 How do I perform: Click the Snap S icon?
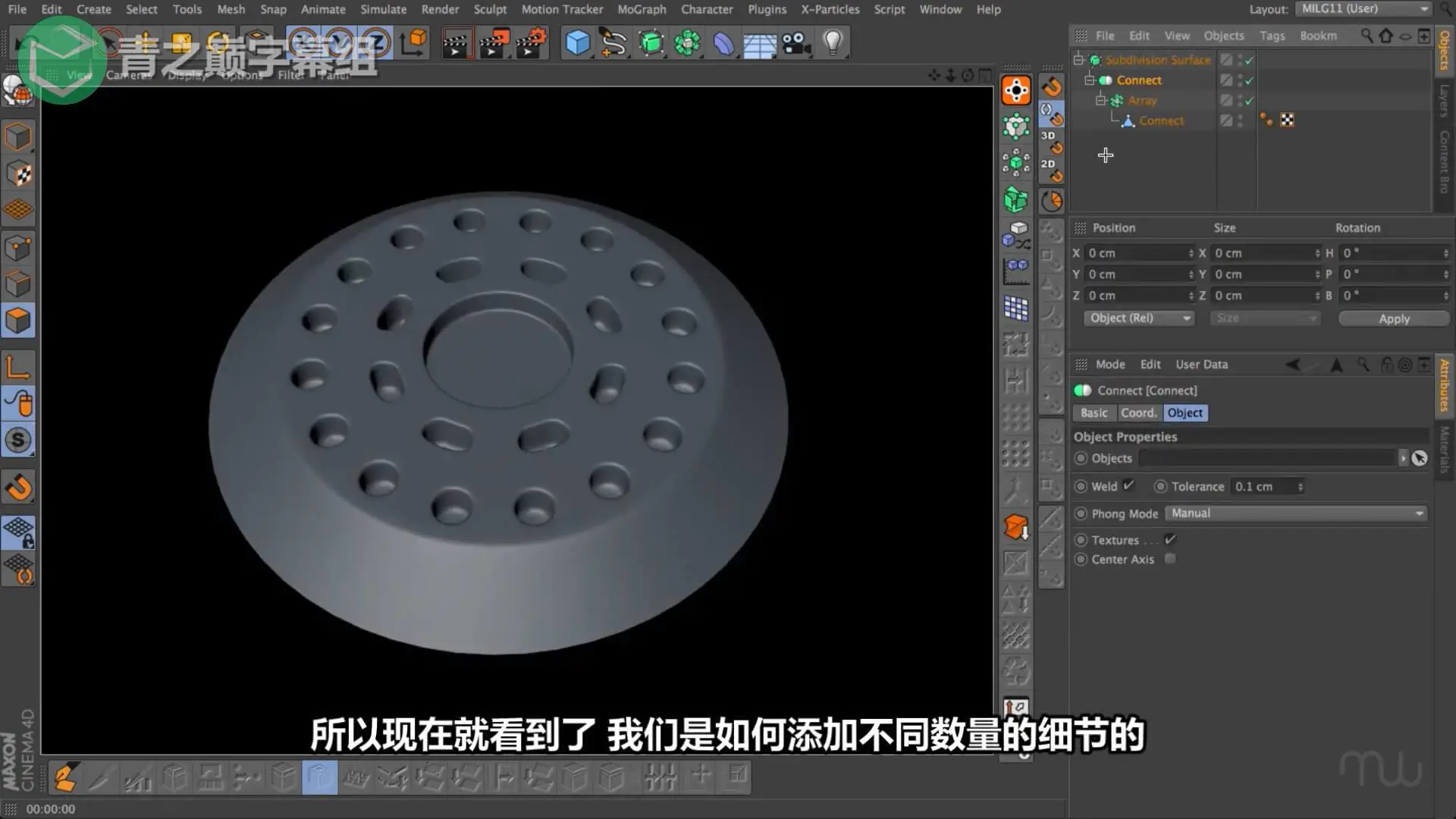pos(18,441)
